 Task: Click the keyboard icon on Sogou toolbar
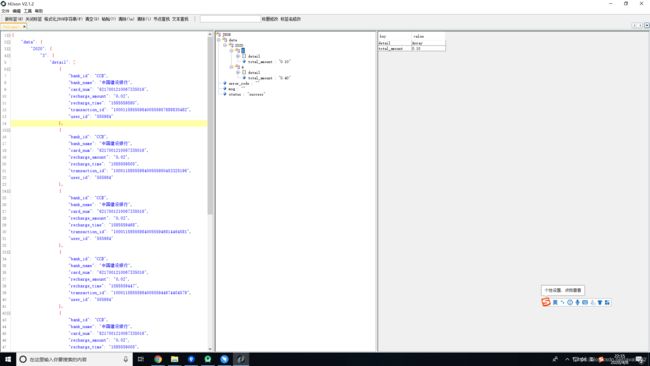coord(585,303)
